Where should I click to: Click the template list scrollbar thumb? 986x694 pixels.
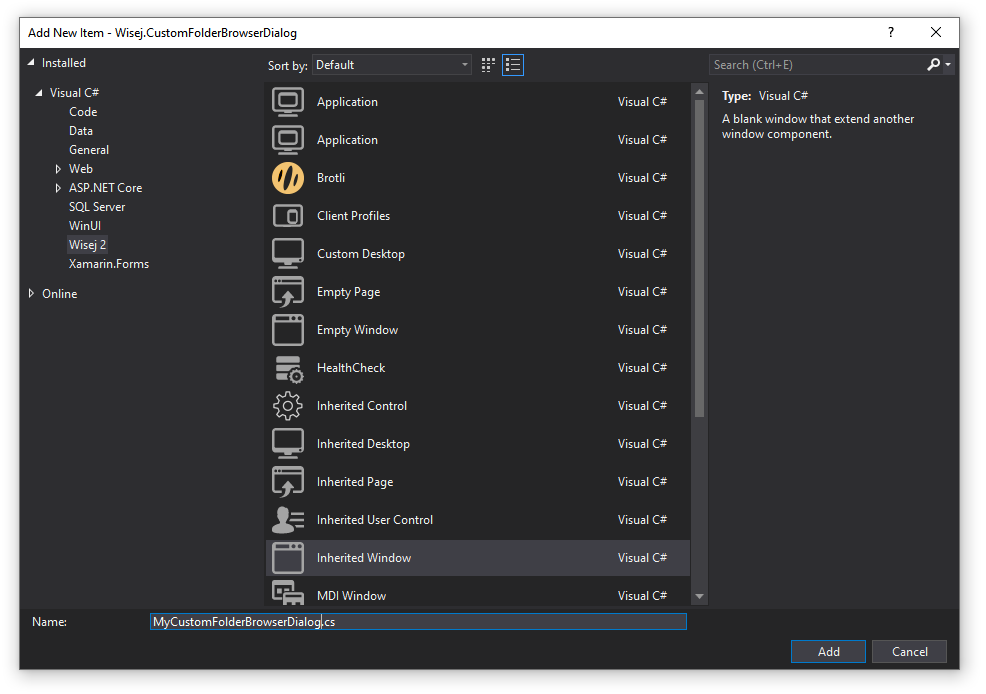click(699, 258)
